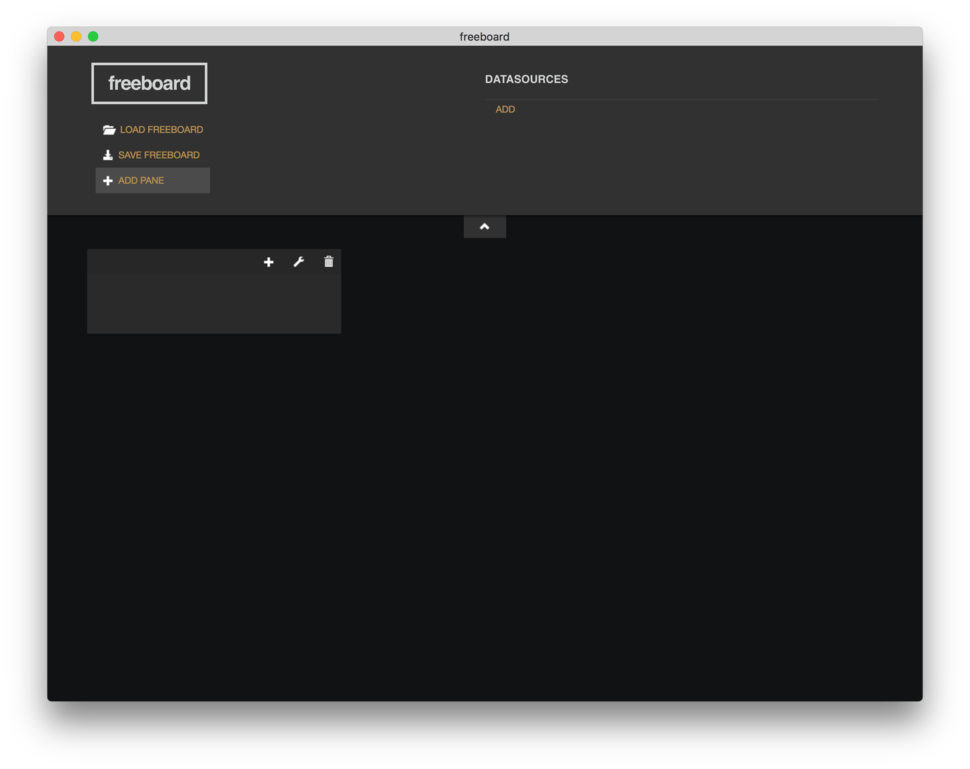Click ADD to create a new datasource

point(505,109)
